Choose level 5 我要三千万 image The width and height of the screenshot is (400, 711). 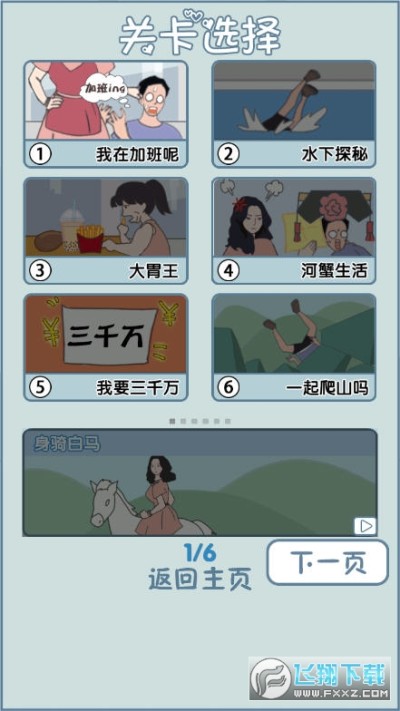click(106, 334)
